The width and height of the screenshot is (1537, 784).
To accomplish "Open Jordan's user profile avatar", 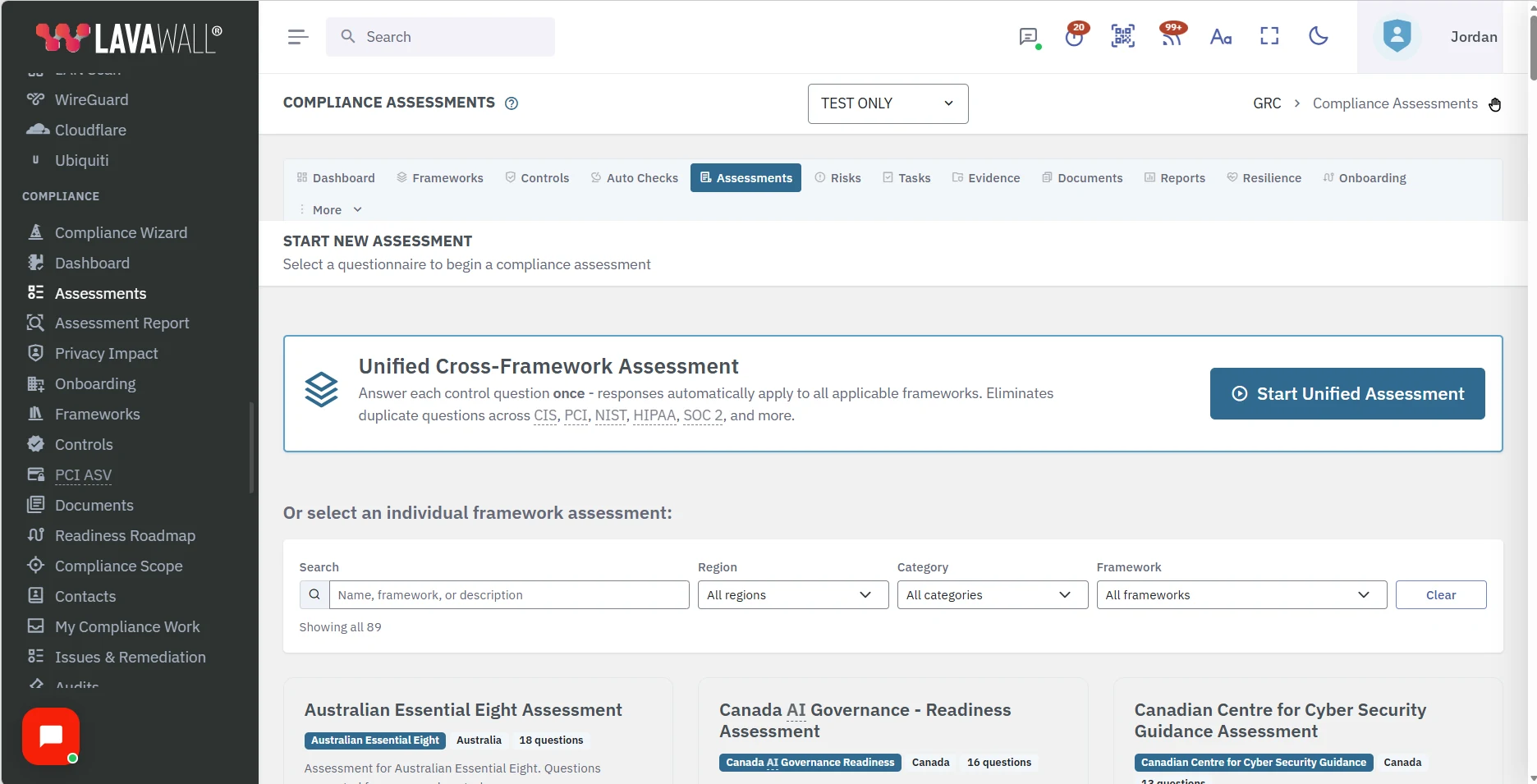I will point(1397,37).
